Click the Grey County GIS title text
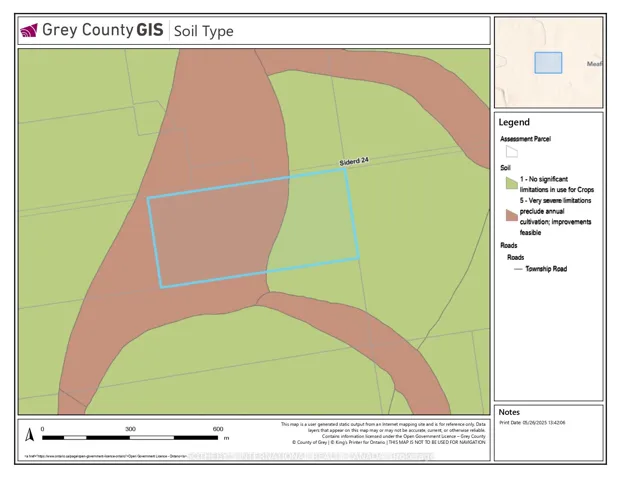The image size is (621, 480). coord(102,30)
